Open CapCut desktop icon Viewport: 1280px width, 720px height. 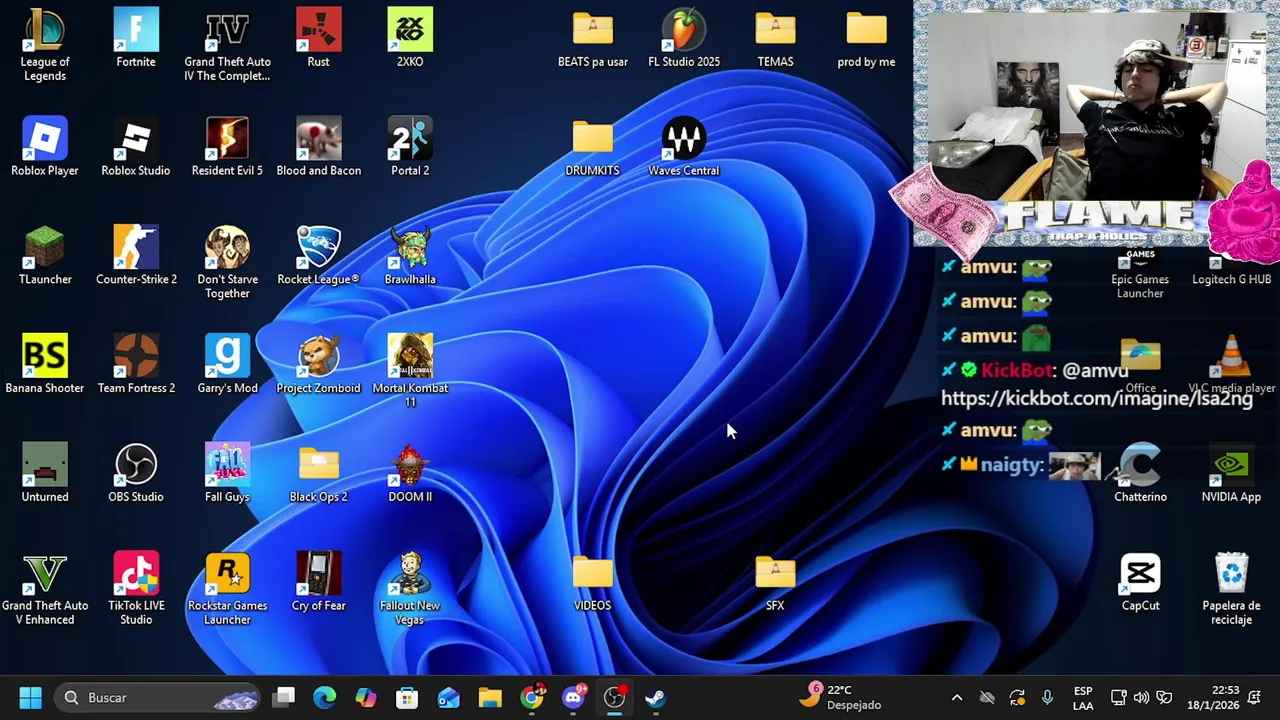tap(1140, 582)
